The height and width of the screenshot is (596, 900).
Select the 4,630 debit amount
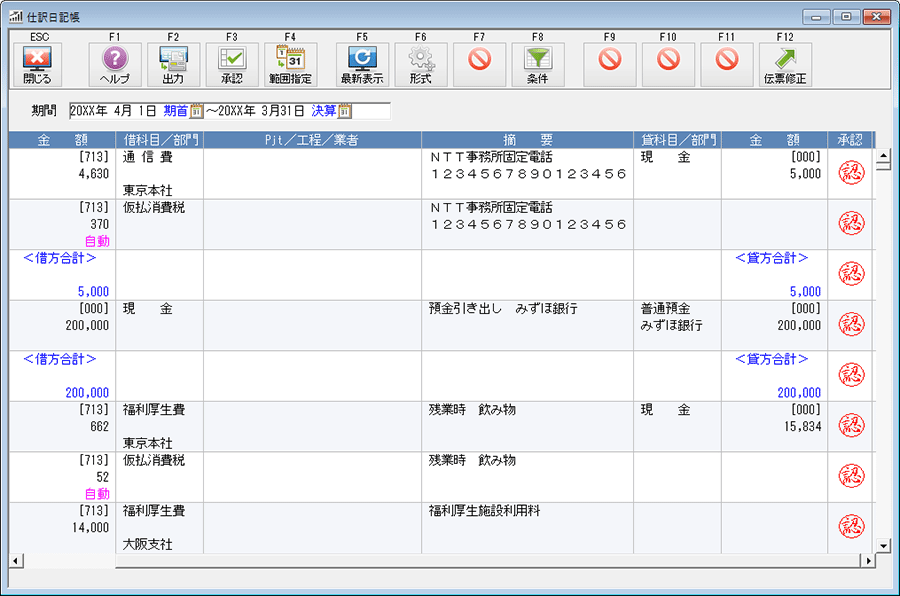94,174
